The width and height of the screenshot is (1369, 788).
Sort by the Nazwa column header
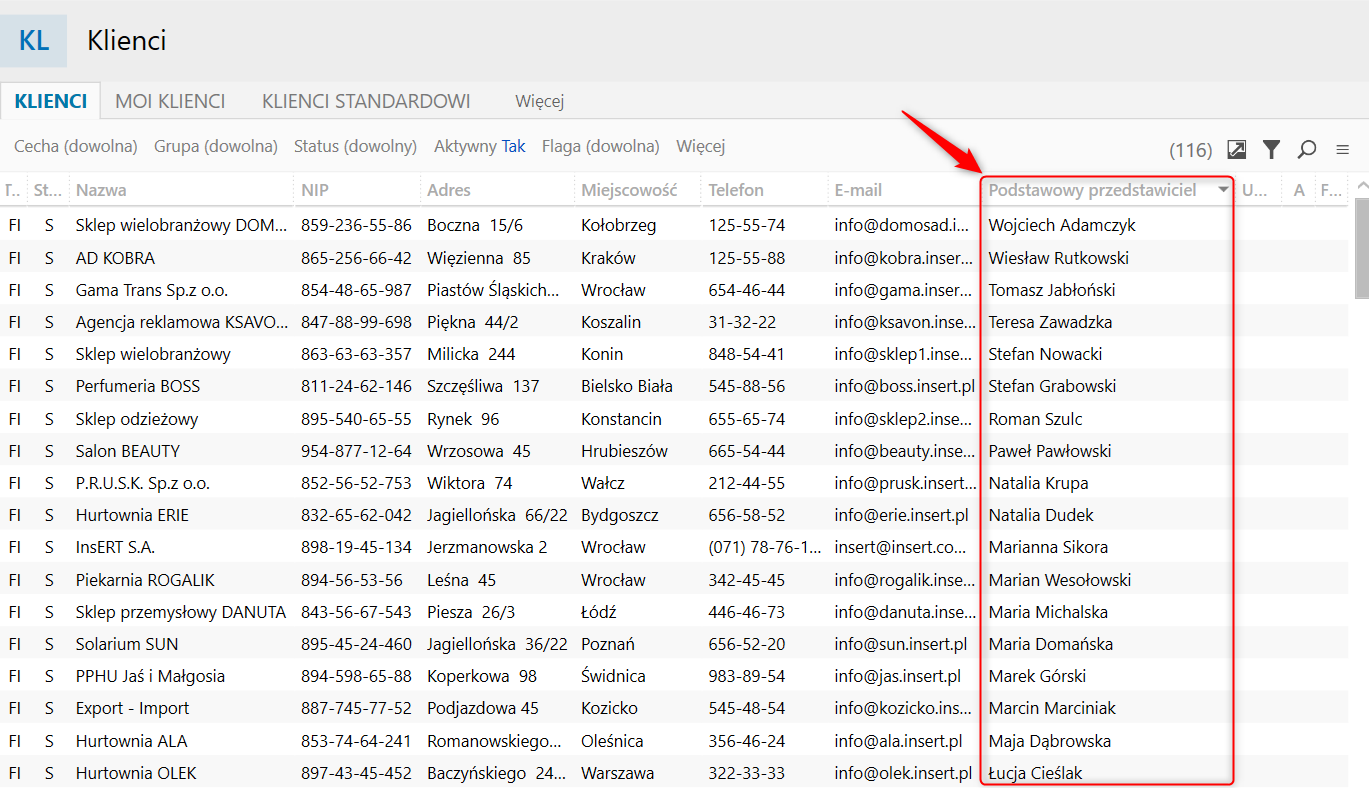pyautogui.click(x=182, y=190)
